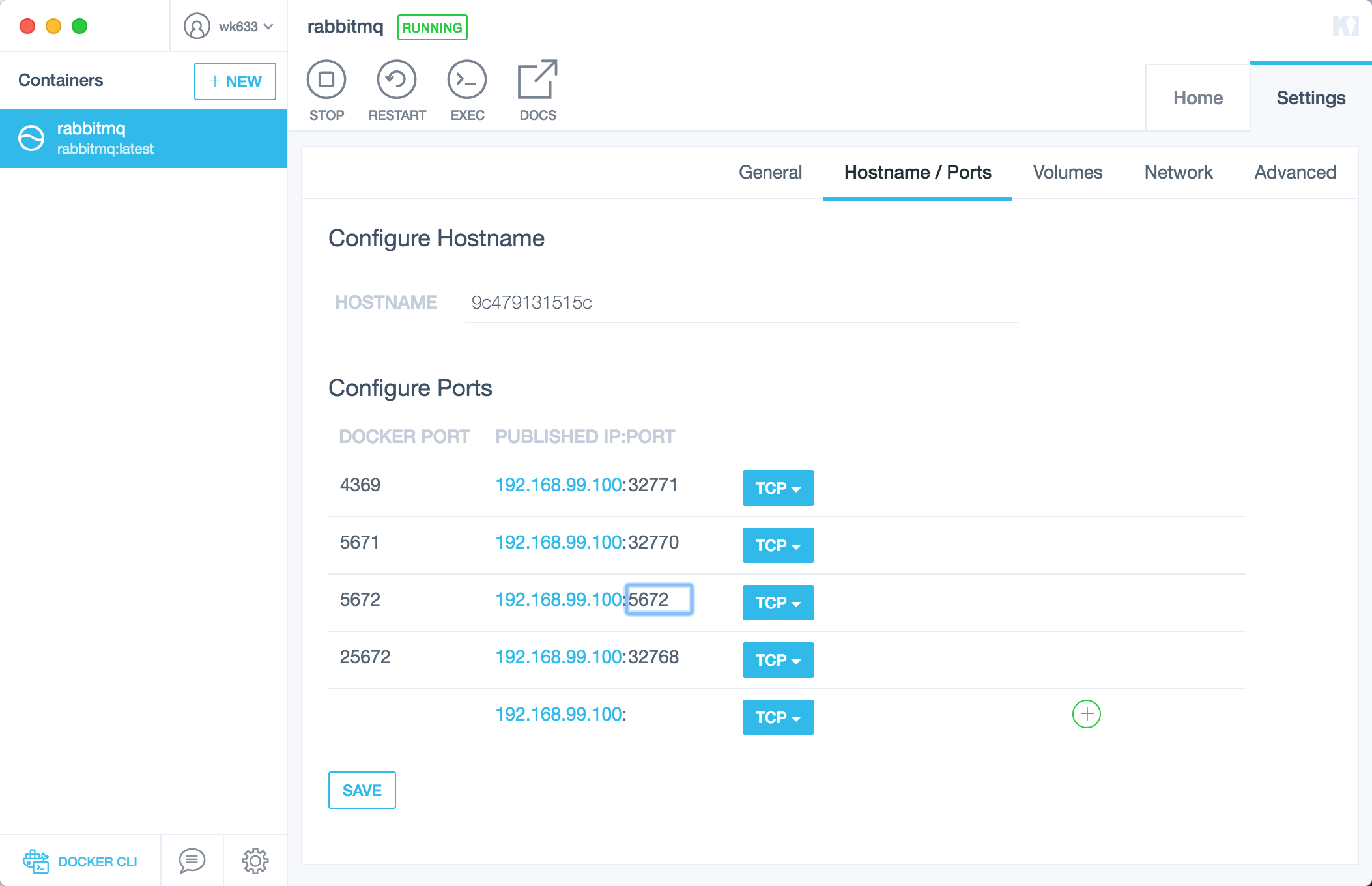Image resolution: width=1372 pixels, height=886 pixels.
Task: Open Docker CLI from bottom bar
Action: pyautogui.click(x=80, y=861)
